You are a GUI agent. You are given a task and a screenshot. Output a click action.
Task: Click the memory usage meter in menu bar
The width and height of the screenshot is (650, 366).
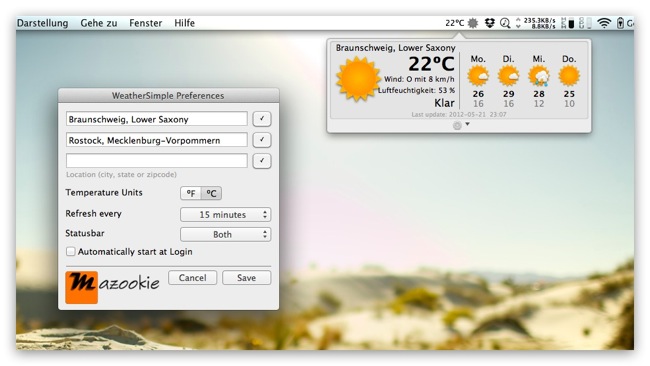568,23
